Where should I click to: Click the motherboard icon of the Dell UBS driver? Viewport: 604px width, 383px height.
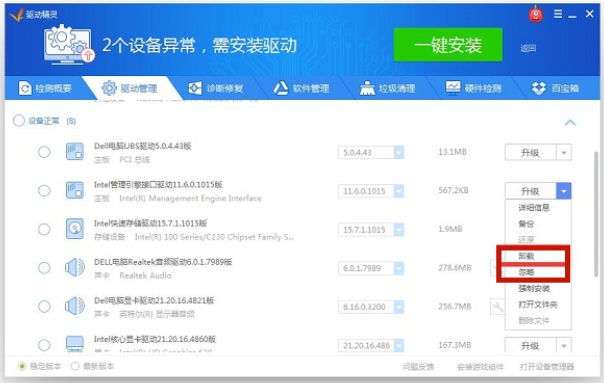pyautogui.click(x=75, y=152)
